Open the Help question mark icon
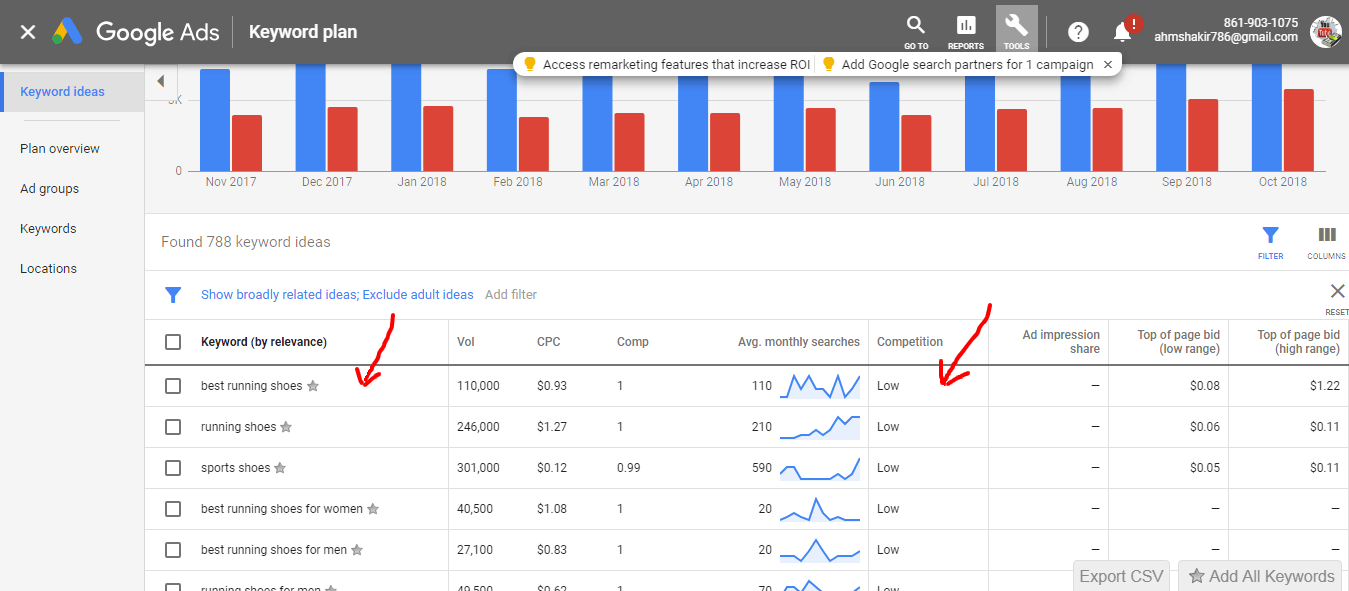The image size is (1349, 591). [1078, 32]
